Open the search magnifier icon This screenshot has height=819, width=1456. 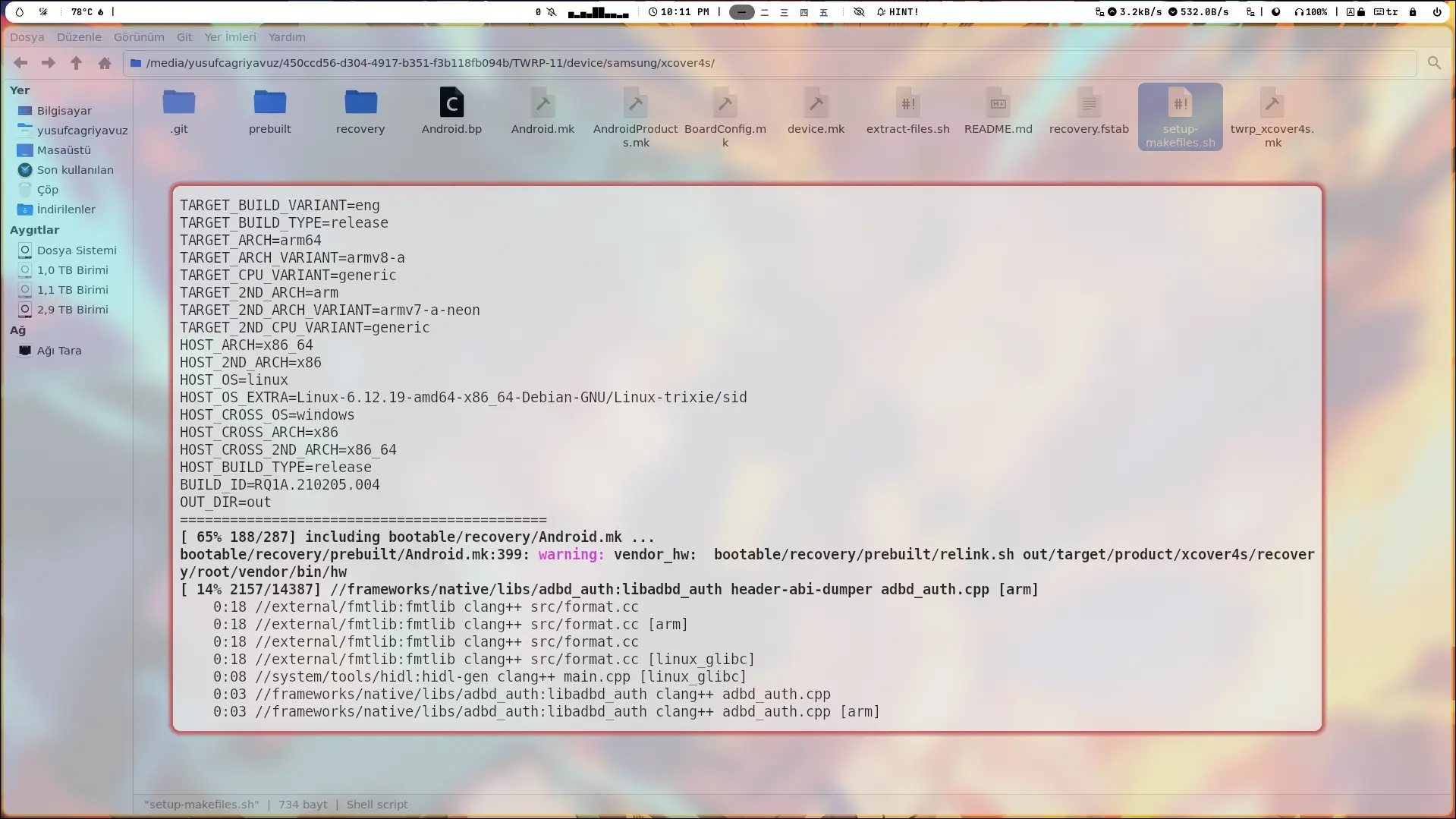(x=1434, y=63)
